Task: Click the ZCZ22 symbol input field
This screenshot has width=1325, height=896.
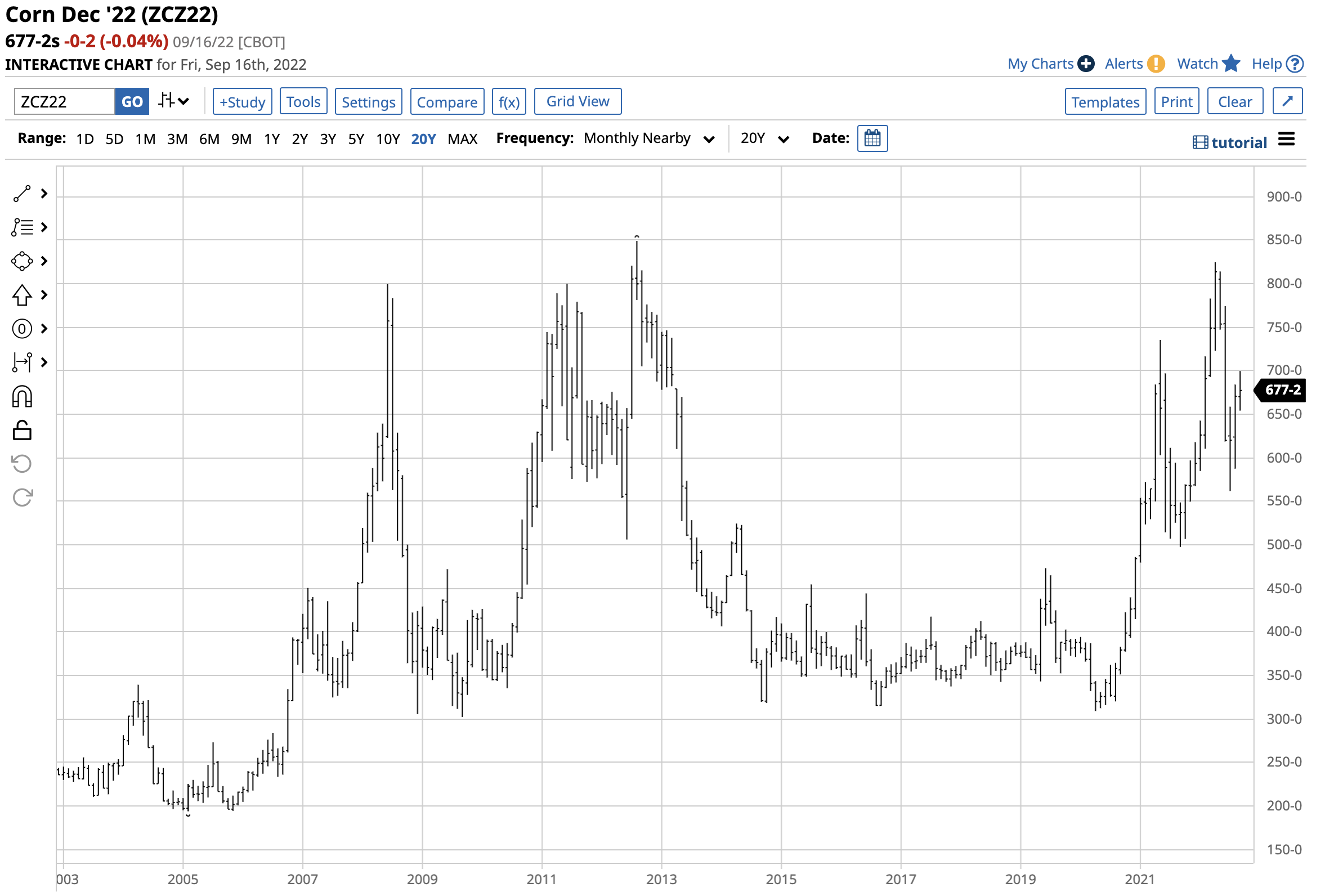Action: point(64,102)
